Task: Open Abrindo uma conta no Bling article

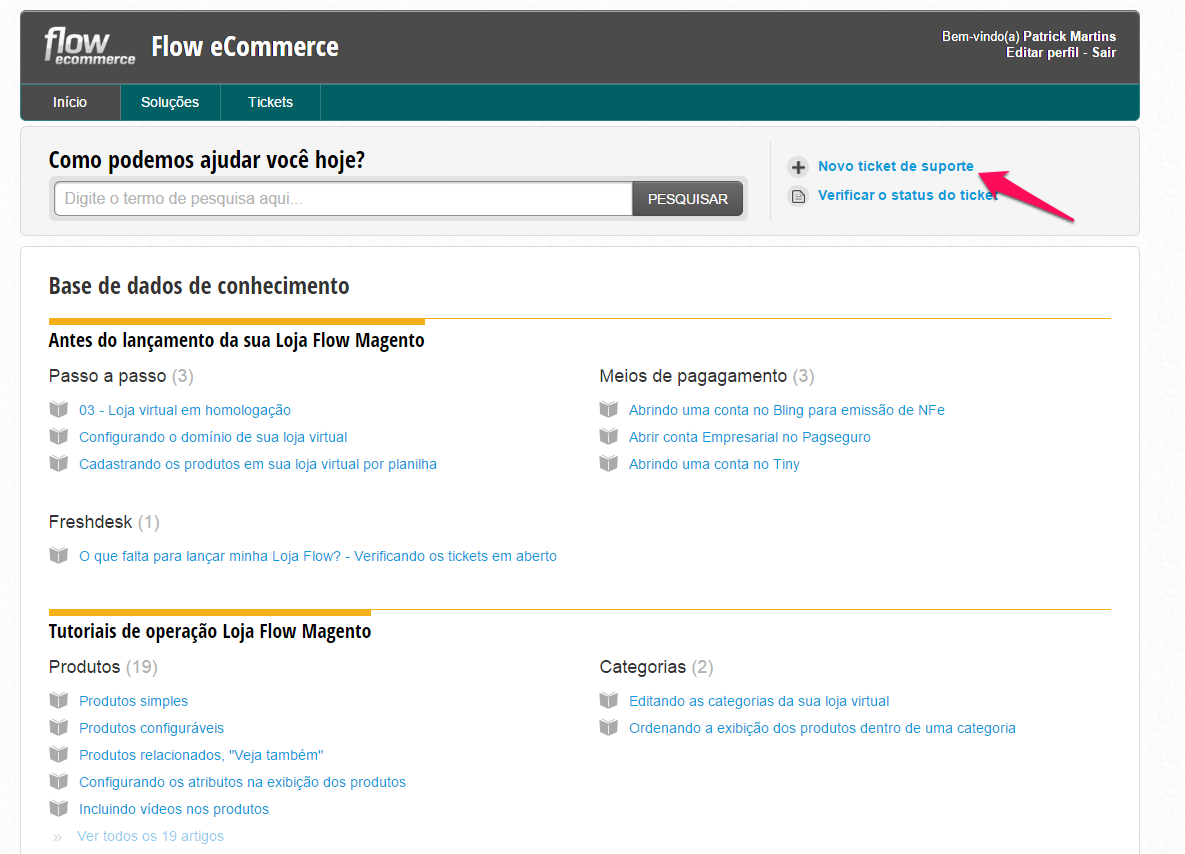Action: click(787, 410)
